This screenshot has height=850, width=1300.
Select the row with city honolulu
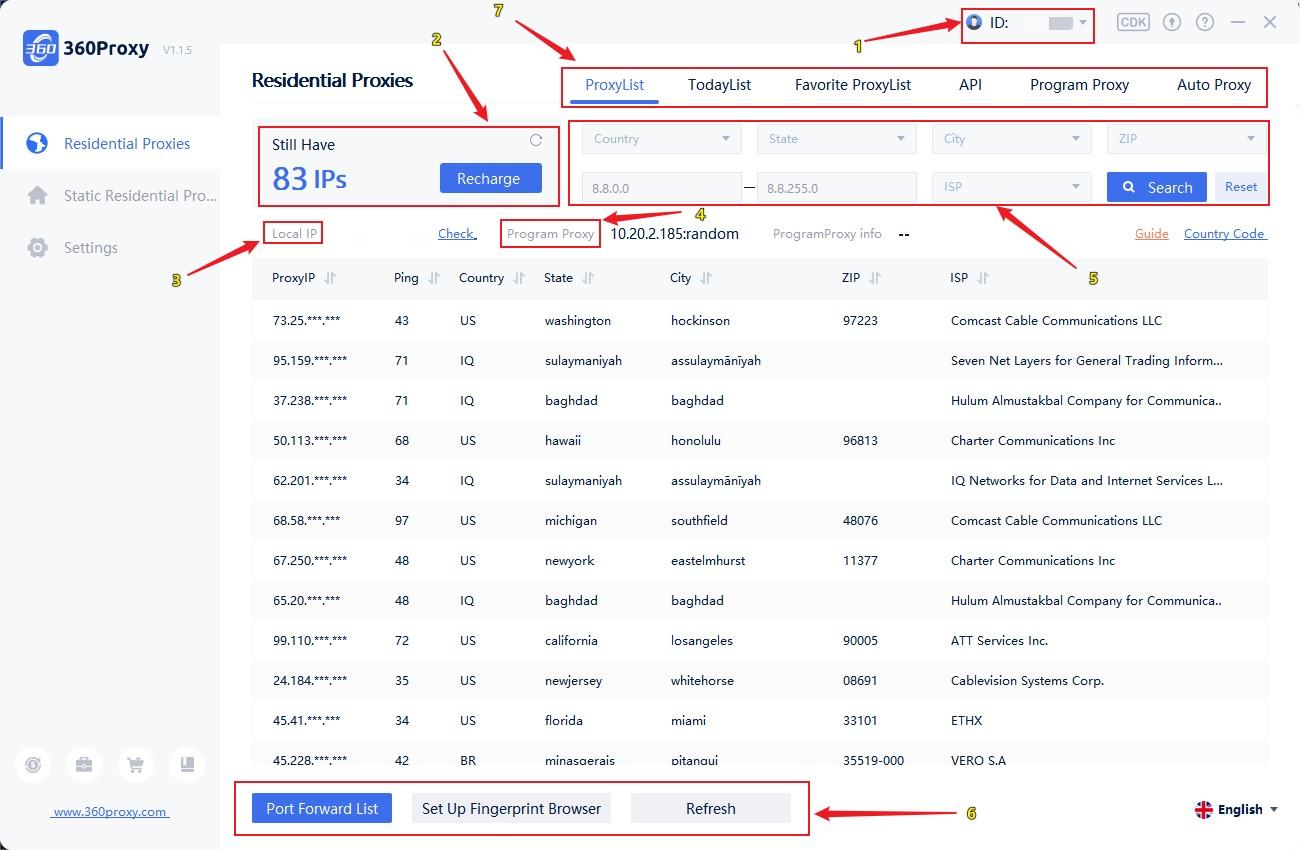(760, 440)
